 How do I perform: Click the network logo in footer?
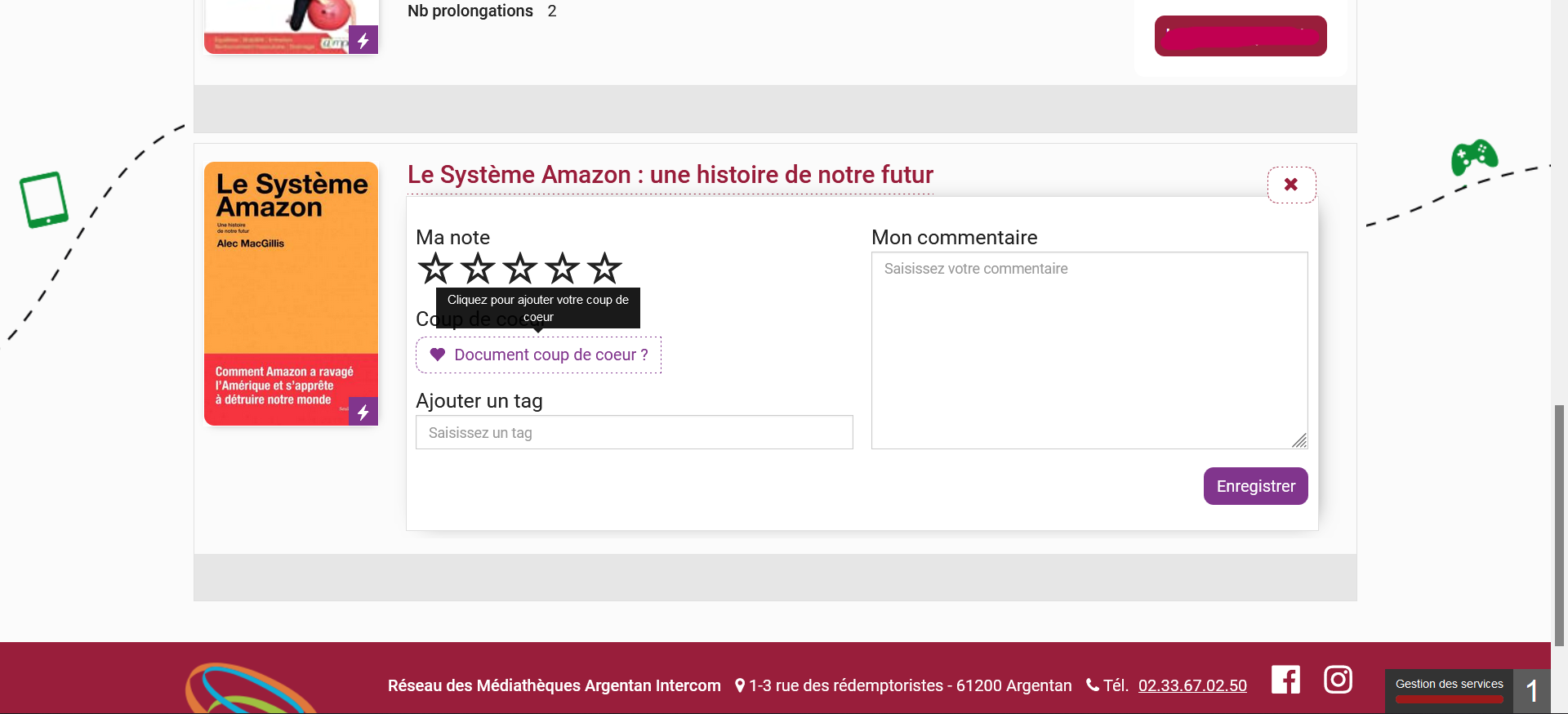point(249,688)
